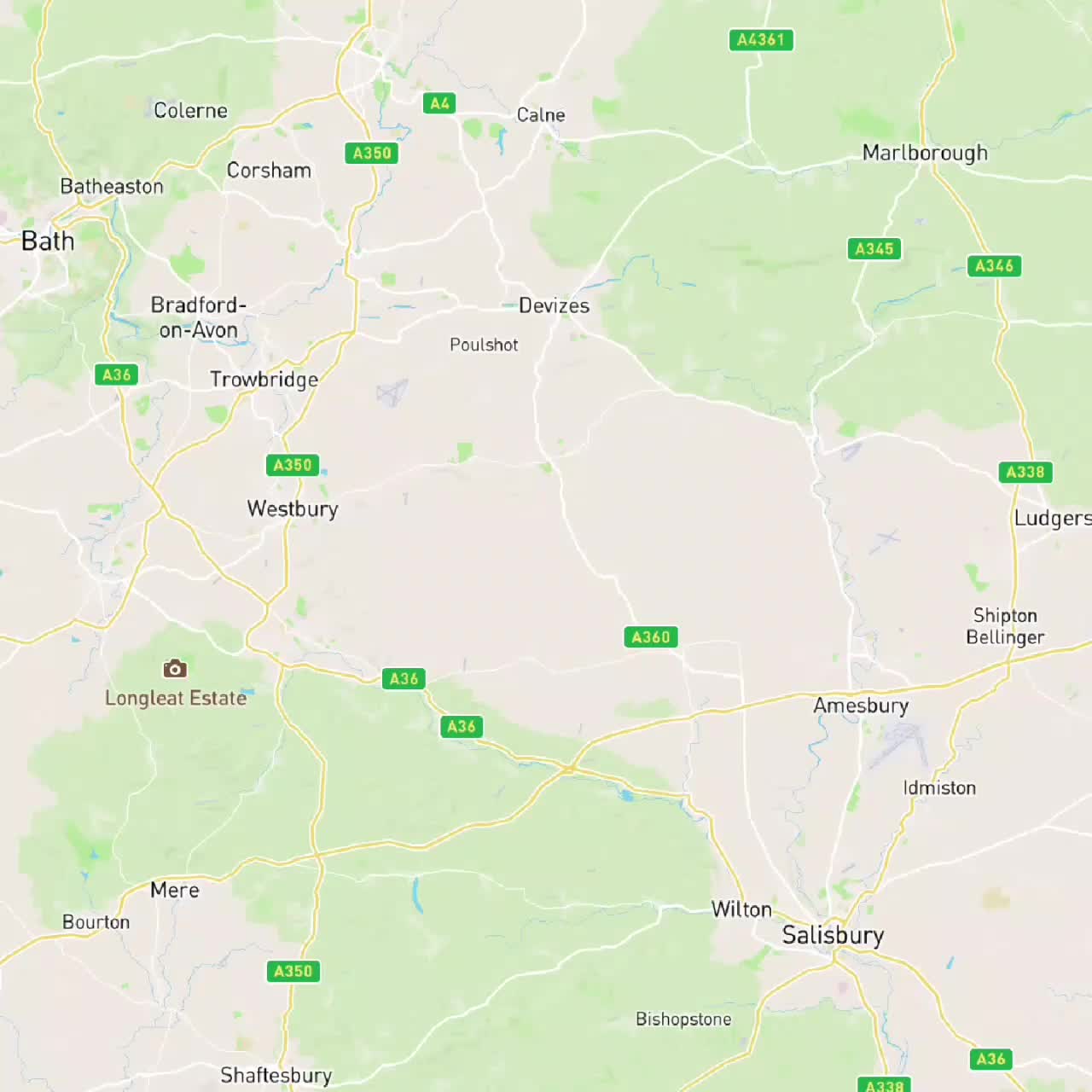Viewport: 1092px width, 1092px height.
Task: Select the Devizes town label
Action: pyautogui.click(x=554, y=305)
